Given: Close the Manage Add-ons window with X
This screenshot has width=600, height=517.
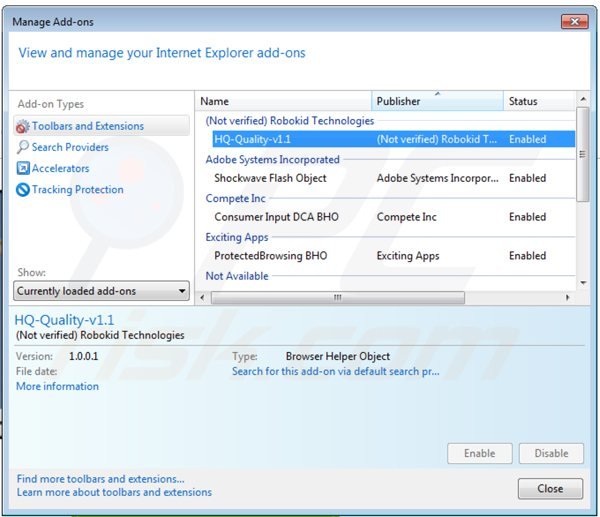Looking at the screenshot, I should pos(574,21).
